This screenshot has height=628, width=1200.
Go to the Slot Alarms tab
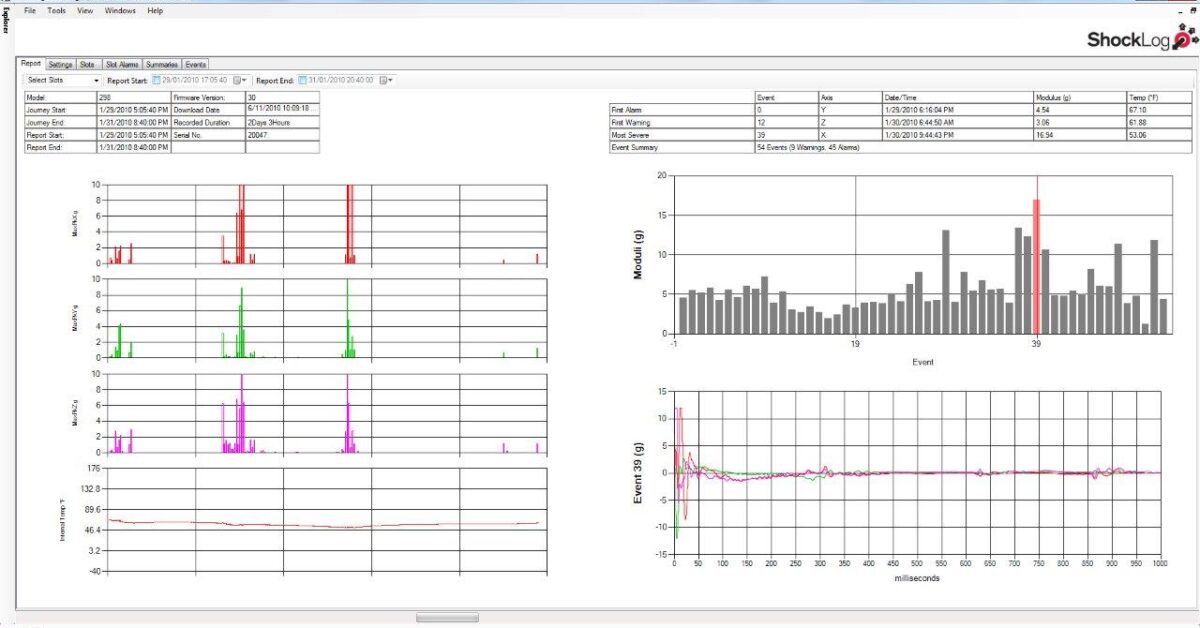click(122, 64)
